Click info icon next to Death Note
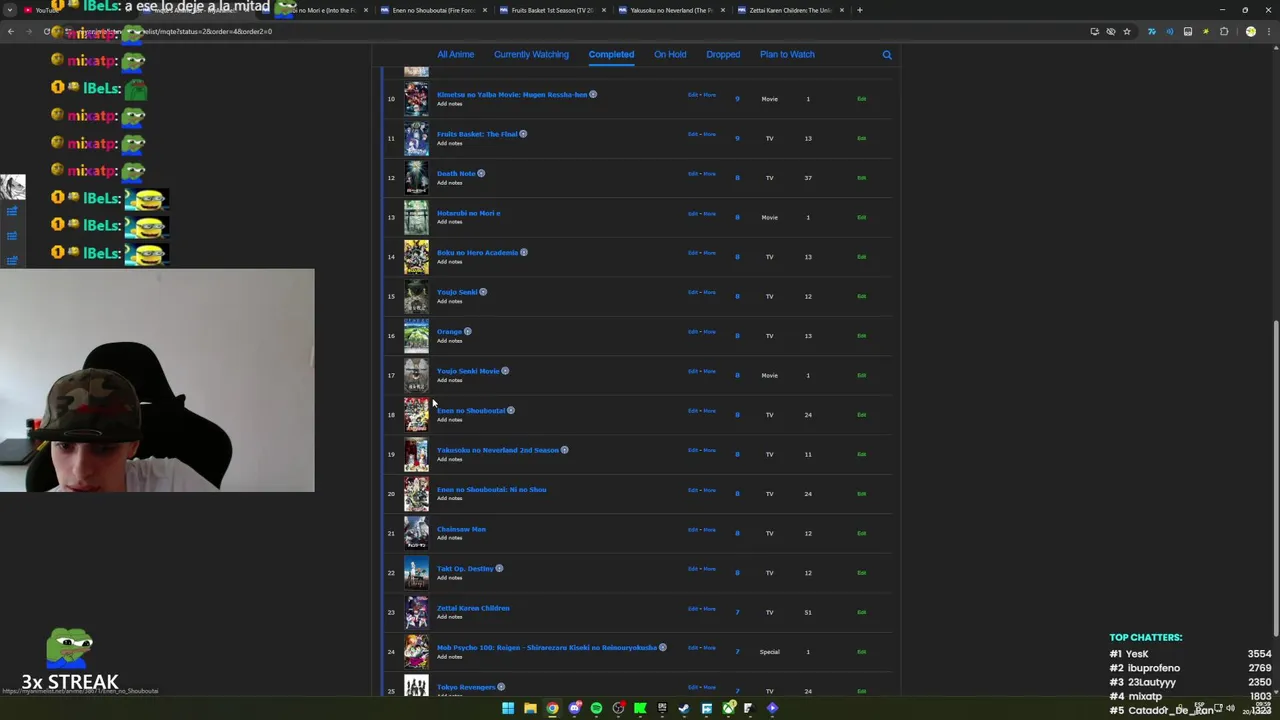Screen dimensions: 1280x720 point(481,173)
